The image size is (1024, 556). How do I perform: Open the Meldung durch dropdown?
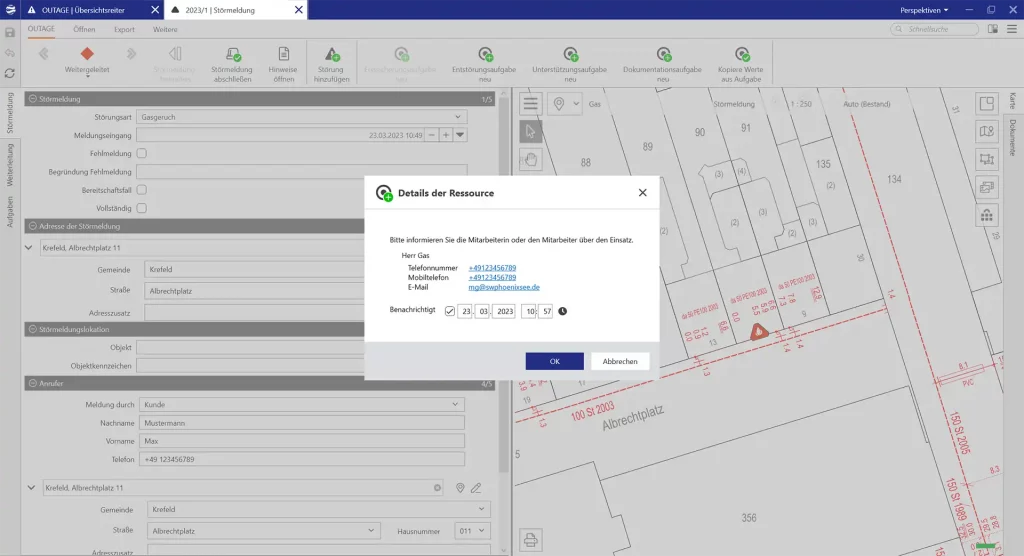[x=457, y=405]
